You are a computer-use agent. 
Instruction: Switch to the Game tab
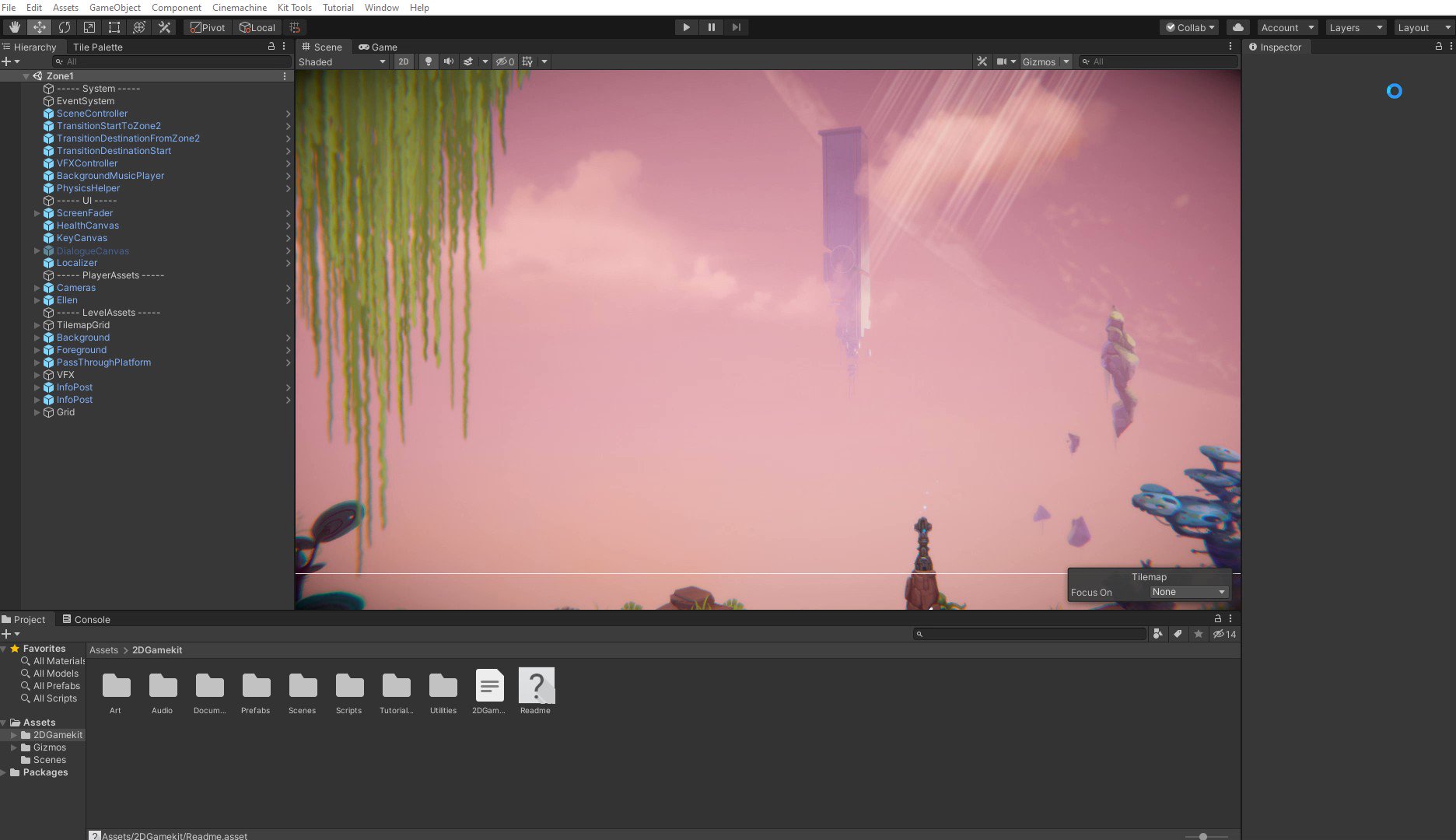(378, 47)
